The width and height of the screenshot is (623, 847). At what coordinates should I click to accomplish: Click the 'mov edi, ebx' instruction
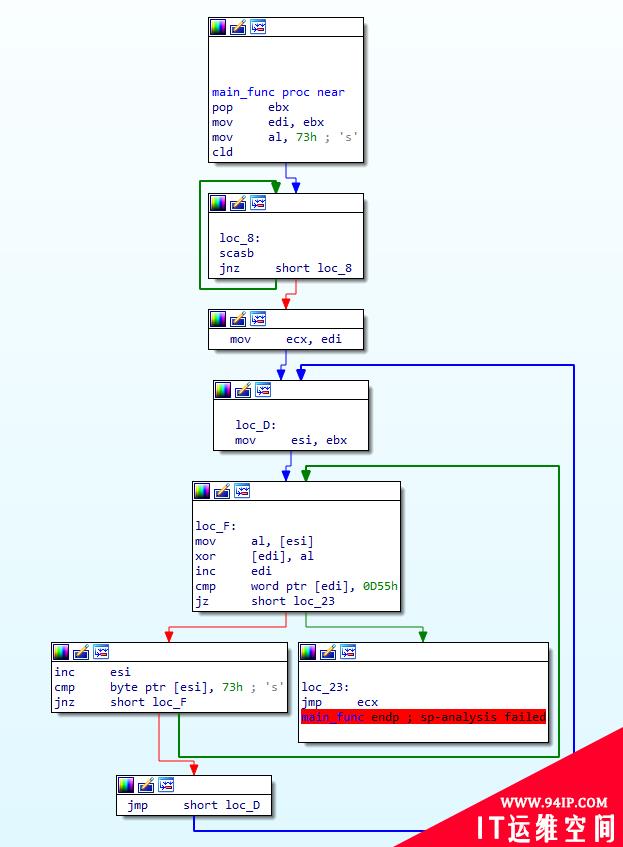(268, 122)
